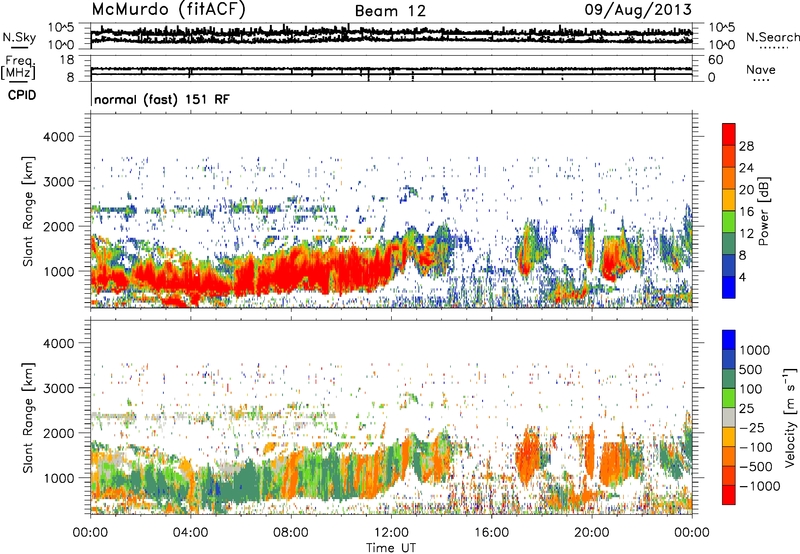The width and height of the screenshot is (800, 554).
Task: Click the blue top of the velocity colorbar
Action: (729, 340)
